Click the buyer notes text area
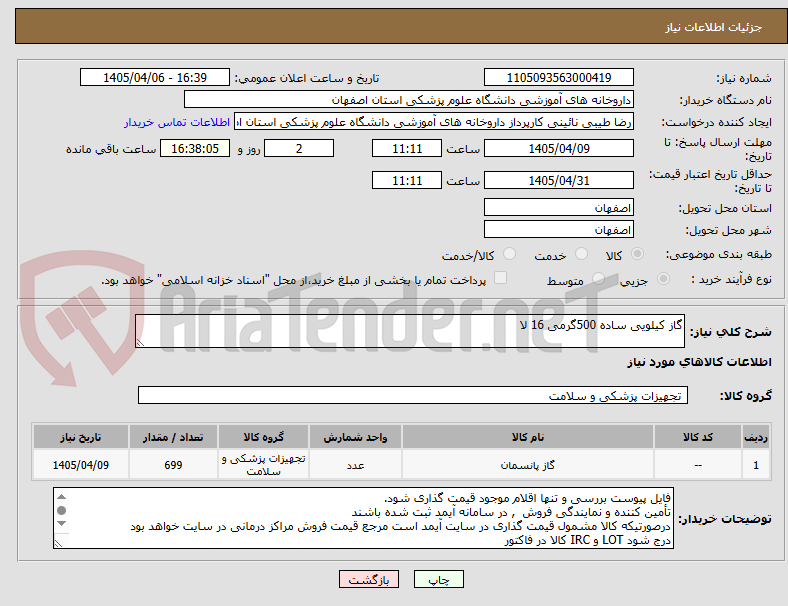Viewport: 788px width, 606px height. [x=363, y=518]
